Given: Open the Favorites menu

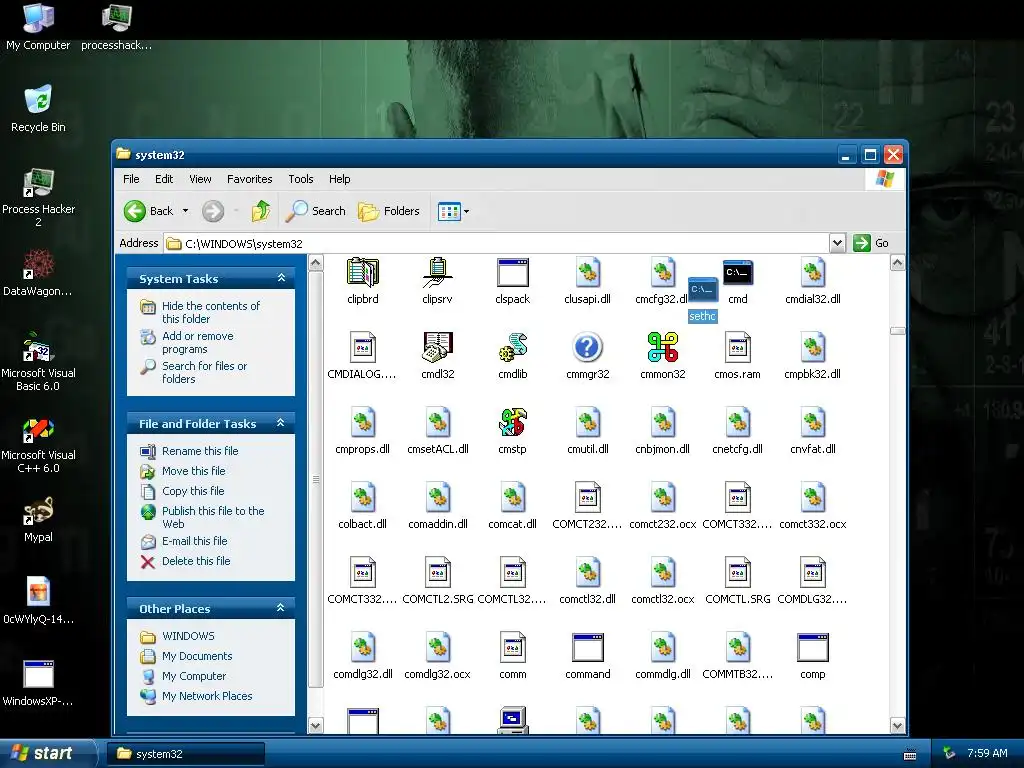Looking at the screenshot, I should [249, 179].
